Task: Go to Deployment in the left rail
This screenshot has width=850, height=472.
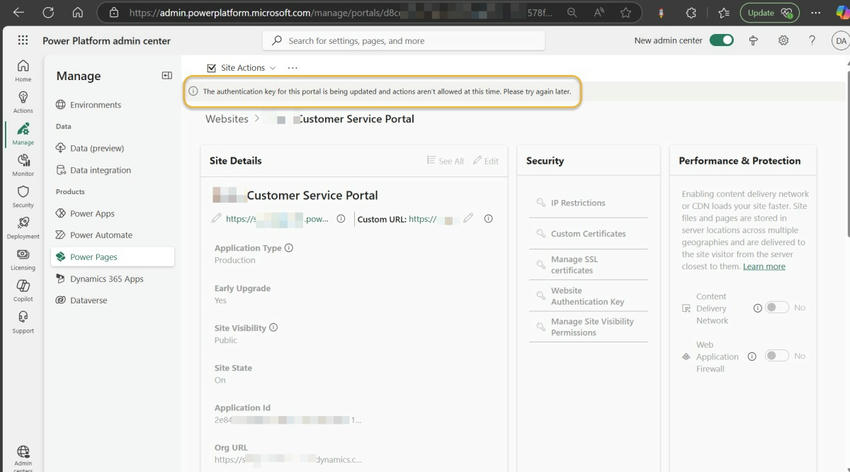Action: (x=22, y=227)
